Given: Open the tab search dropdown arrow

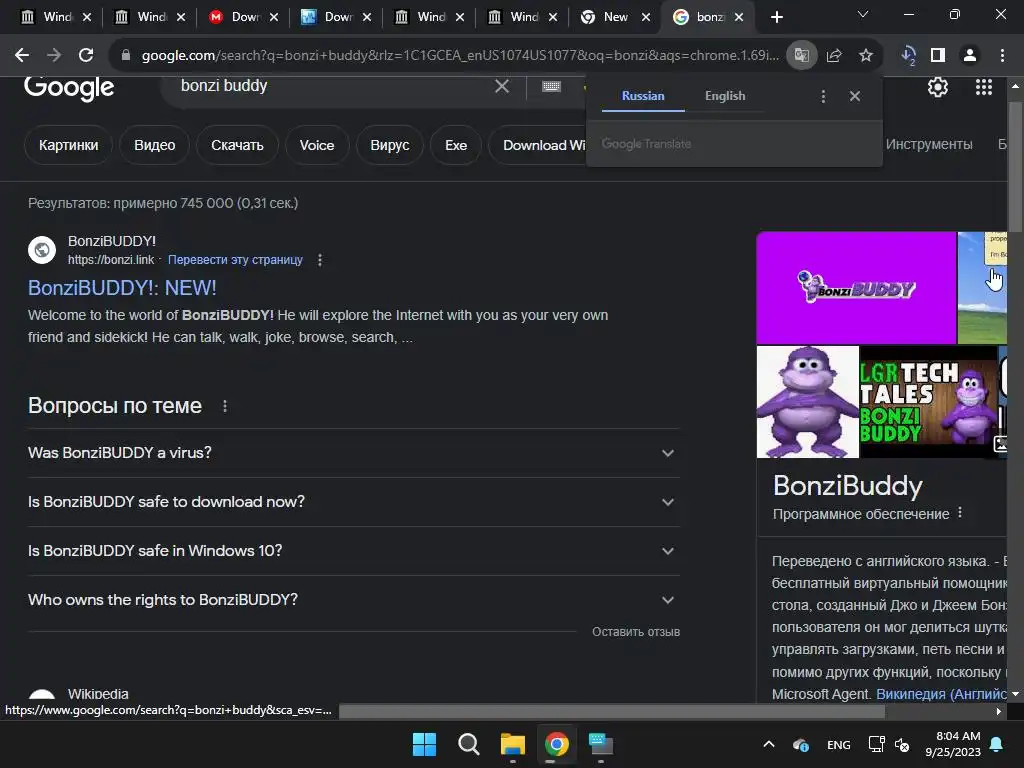Looking at the screenshot, I should pyautogui.click(x=863, y=14).
